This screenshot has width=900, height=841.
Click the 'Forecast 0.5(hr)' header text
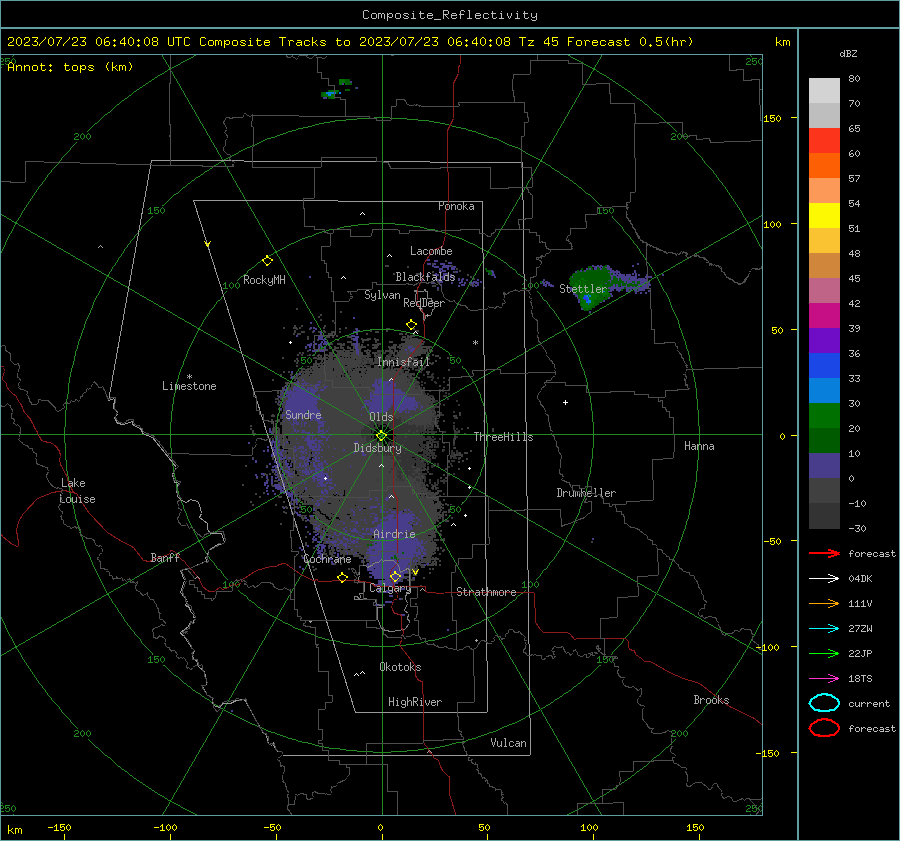point(630,42)
